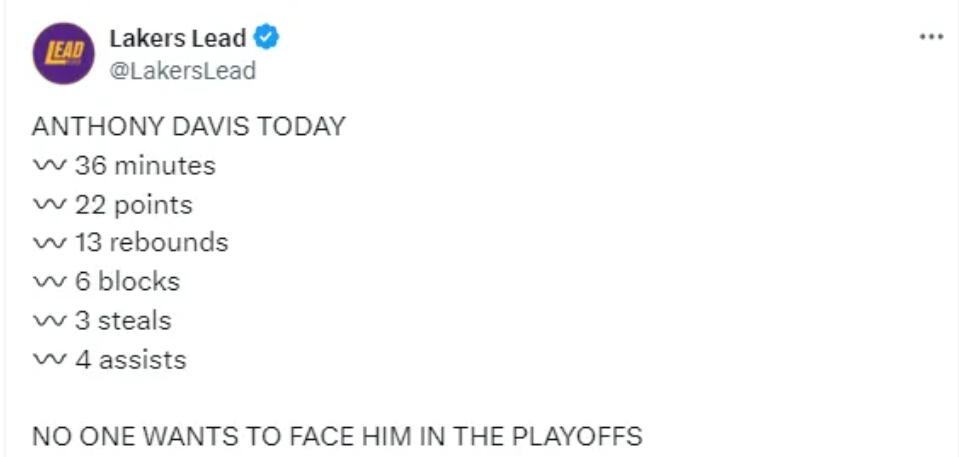Click the wavy emoji beside 4 assists

(50, 360)
